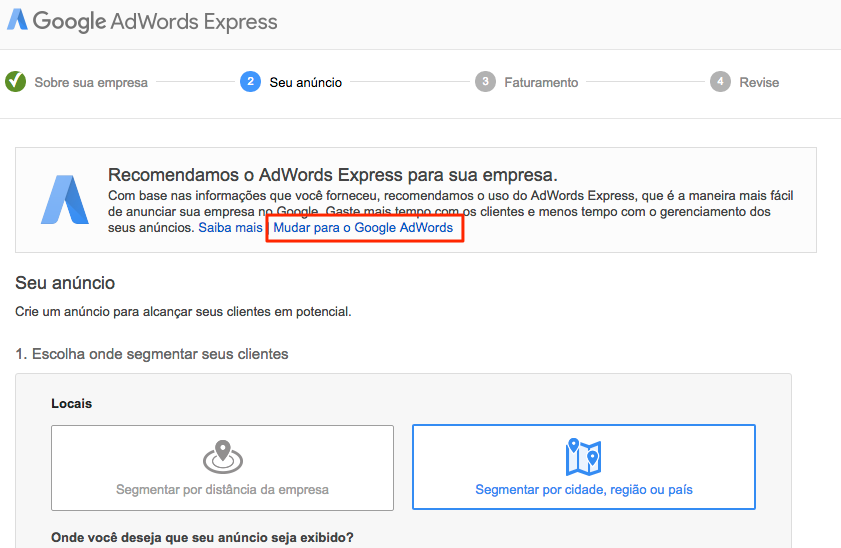Click text Crie um anúncio para alcançar clientes
The height and width of the screenshot is (548, 841).
(183, 312)
